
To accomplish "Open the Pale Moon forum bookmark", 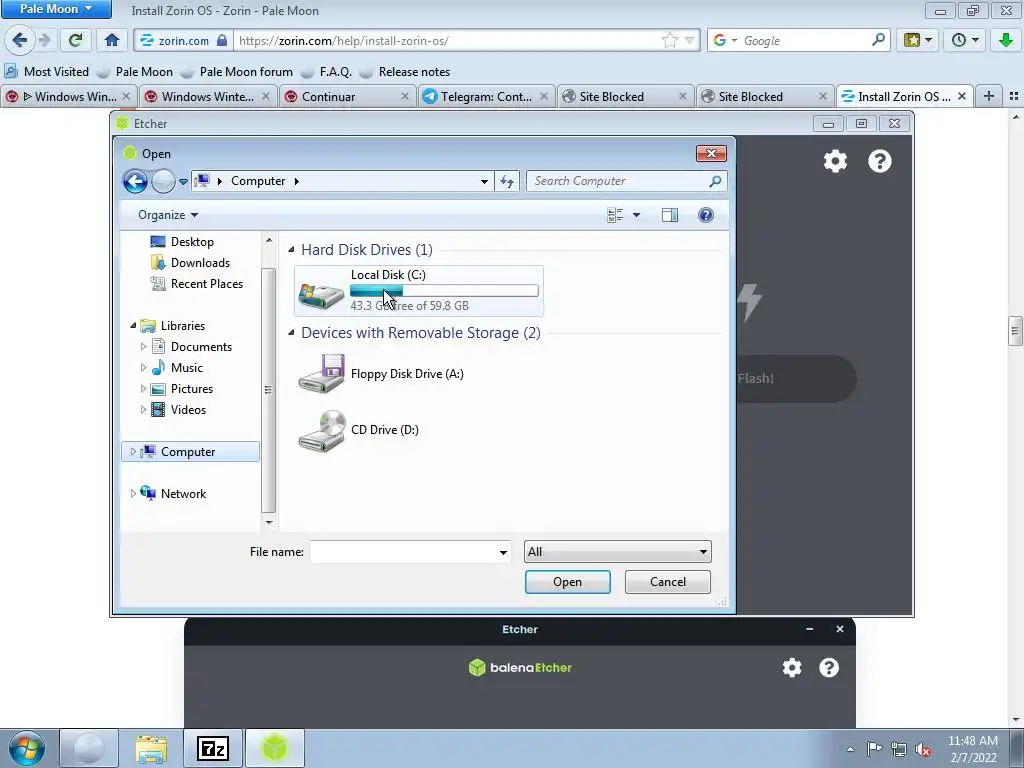I will pyautogui.click(x=238, y=72).
